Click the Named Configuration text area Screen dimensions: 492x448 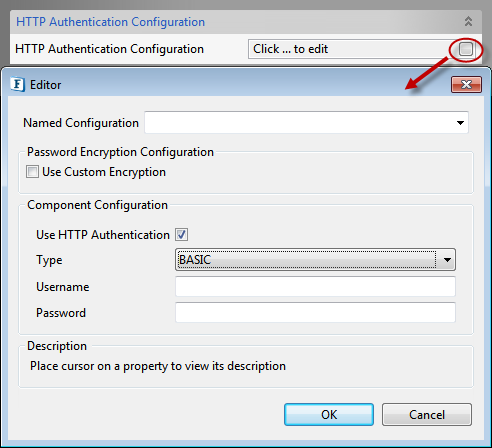299,123
